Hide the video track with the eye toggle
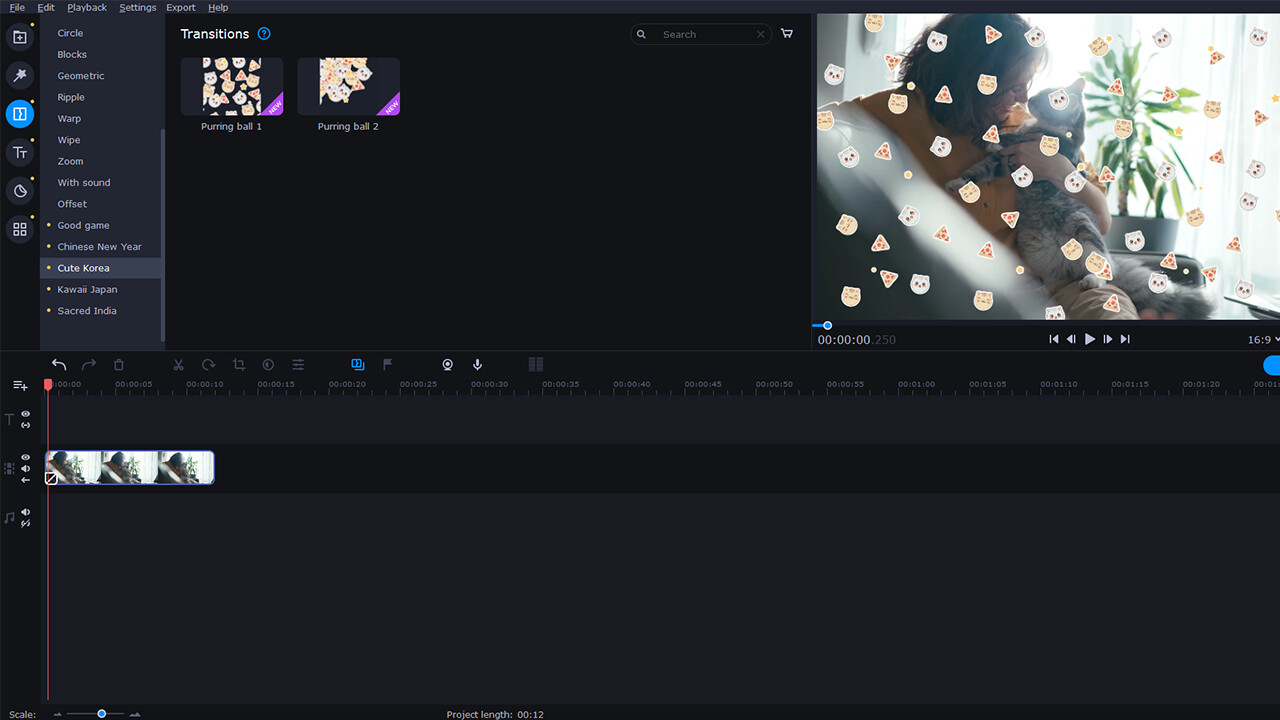Viewport: 1280px width, 720px height. point(25,457)
